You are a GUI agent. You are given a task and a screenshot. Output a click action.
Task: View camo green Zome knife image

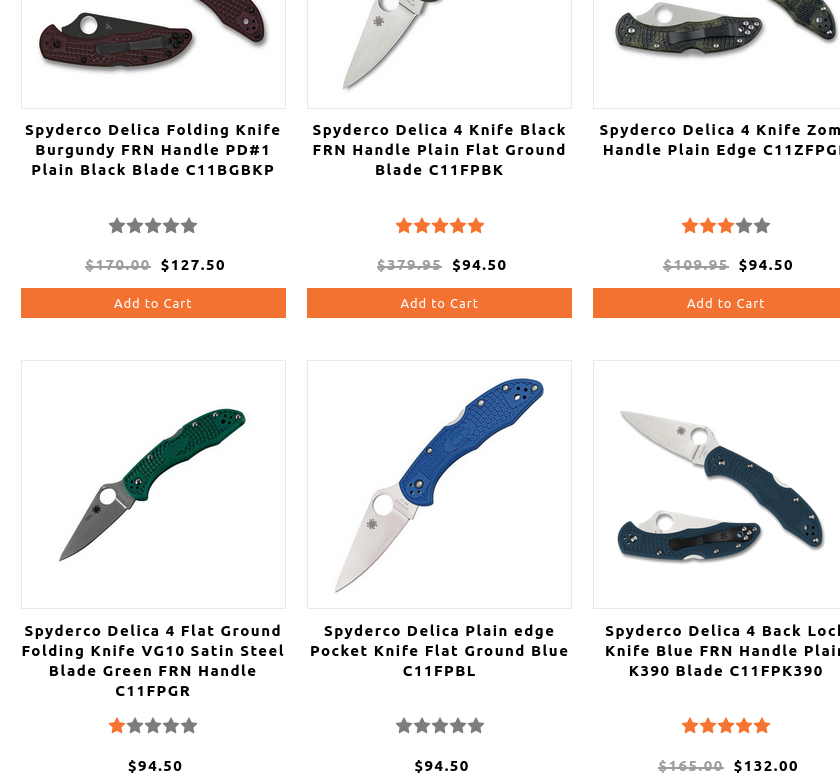point(717,54)
